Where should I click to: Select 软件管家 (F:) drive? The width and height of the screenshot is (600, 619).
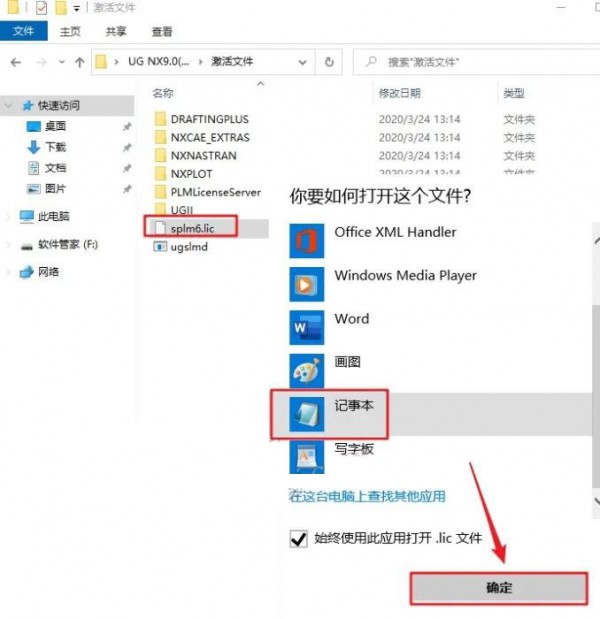[x=68, y=244]
